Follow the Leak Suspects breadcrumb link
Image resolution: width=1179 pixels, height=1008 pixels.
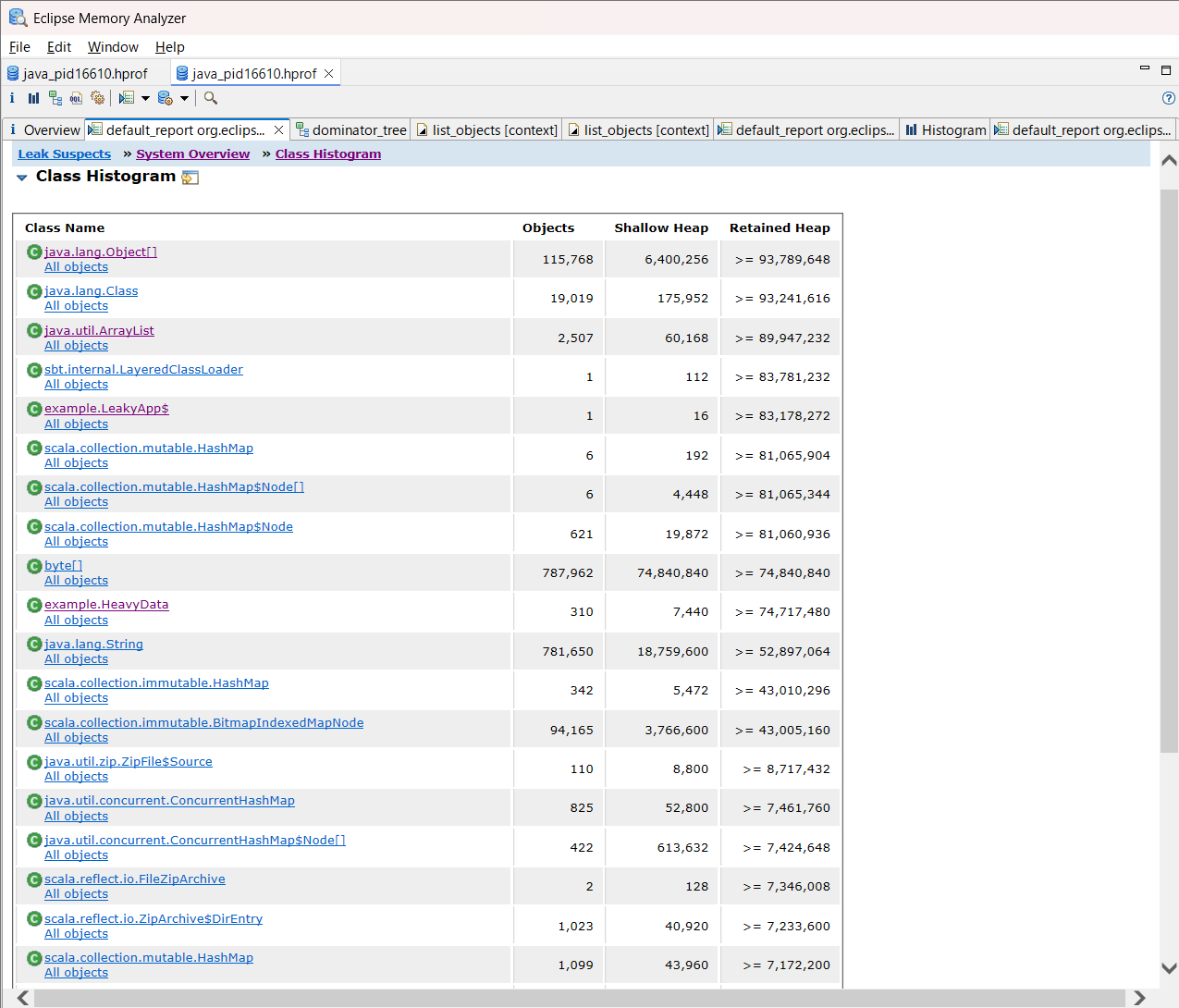65,154
